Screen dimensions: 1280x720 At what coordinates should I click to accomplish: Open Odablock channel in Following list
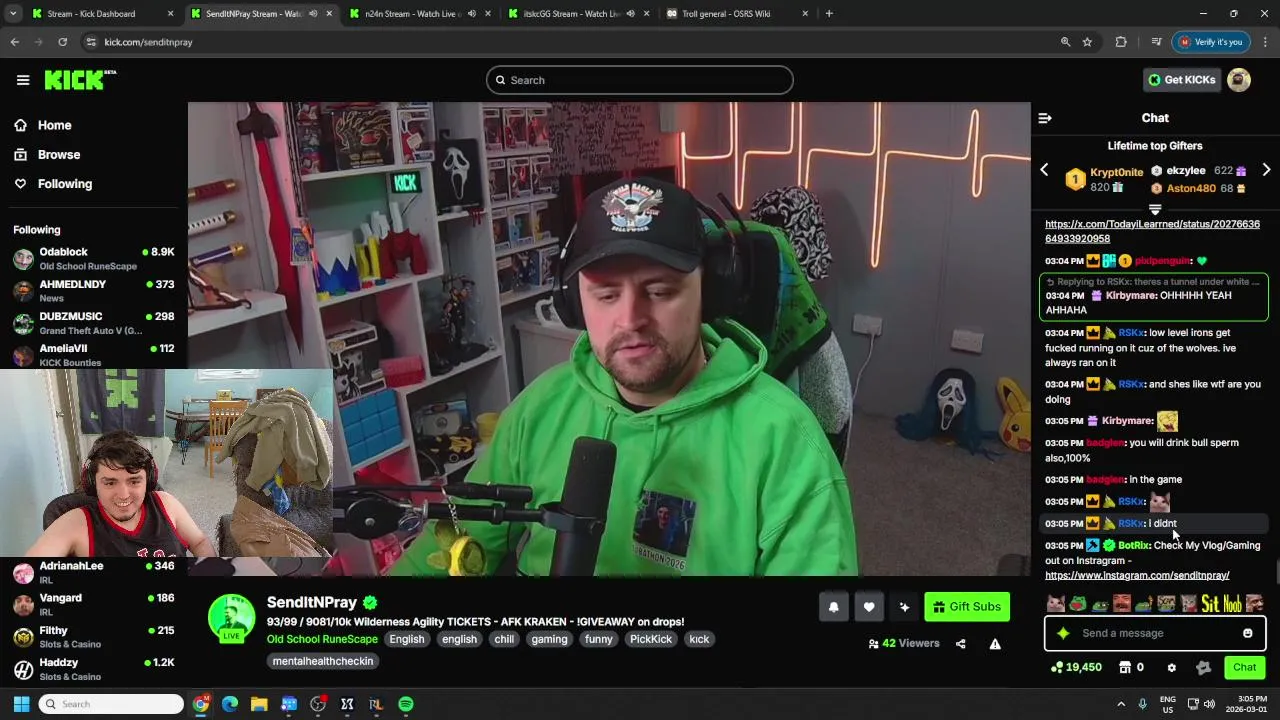click(x=93, y=259)
